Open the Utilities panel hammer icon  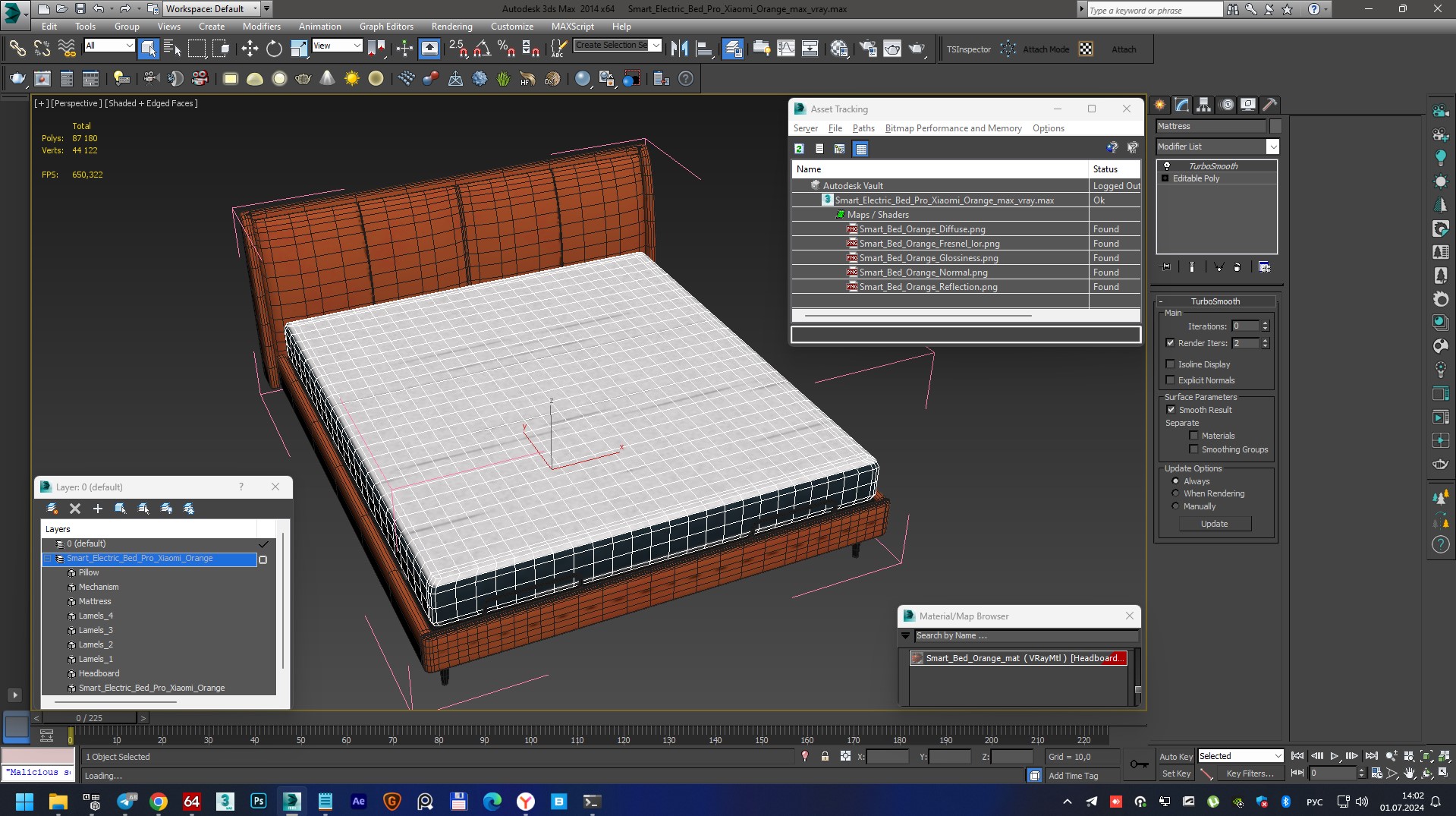(x=1270, y=105)
